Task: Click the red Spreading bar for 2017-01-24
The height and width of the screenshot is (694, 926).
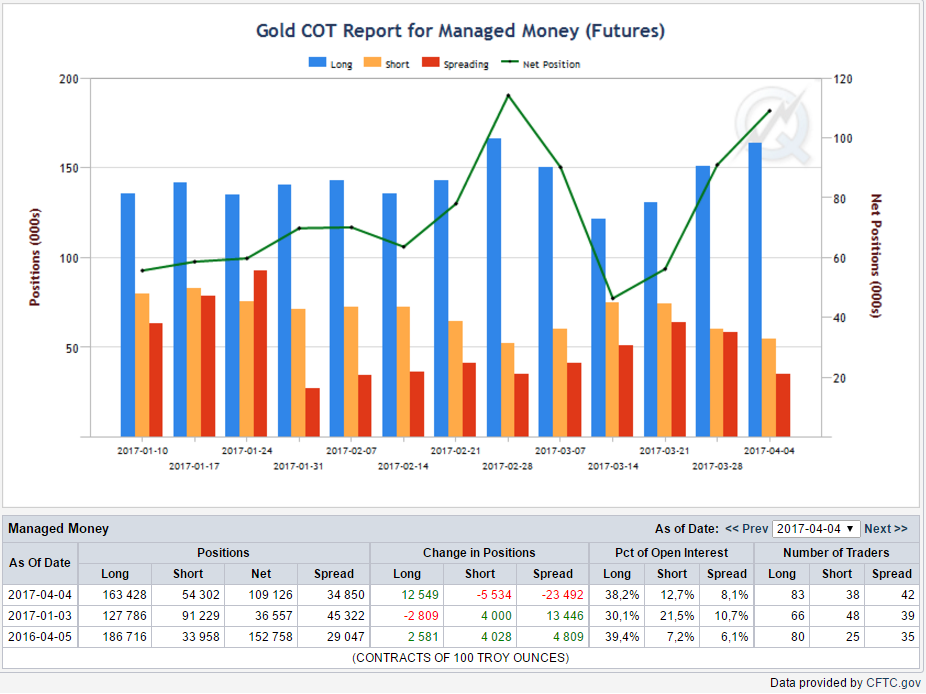Action: pyautogui.click(x=260, y=353)
